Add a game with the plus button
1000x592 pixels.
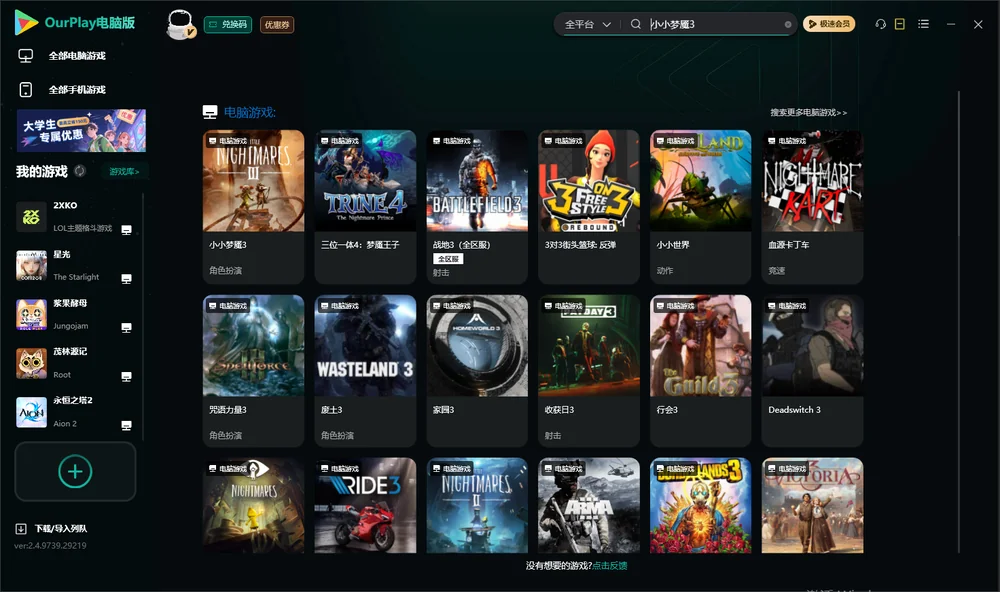(75, 472)
